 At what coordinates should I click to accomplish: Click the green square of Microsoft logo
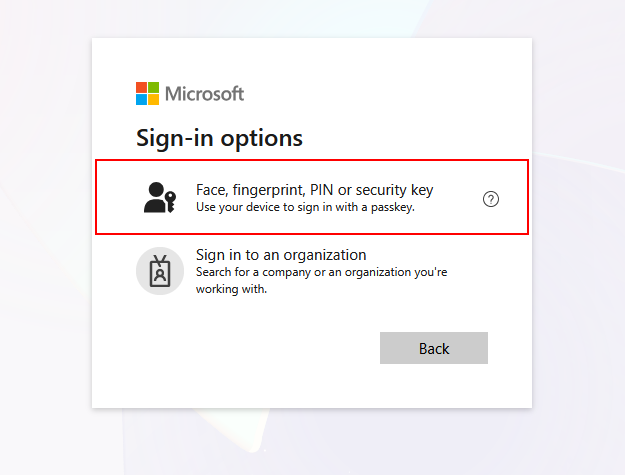tap(153, 88)
